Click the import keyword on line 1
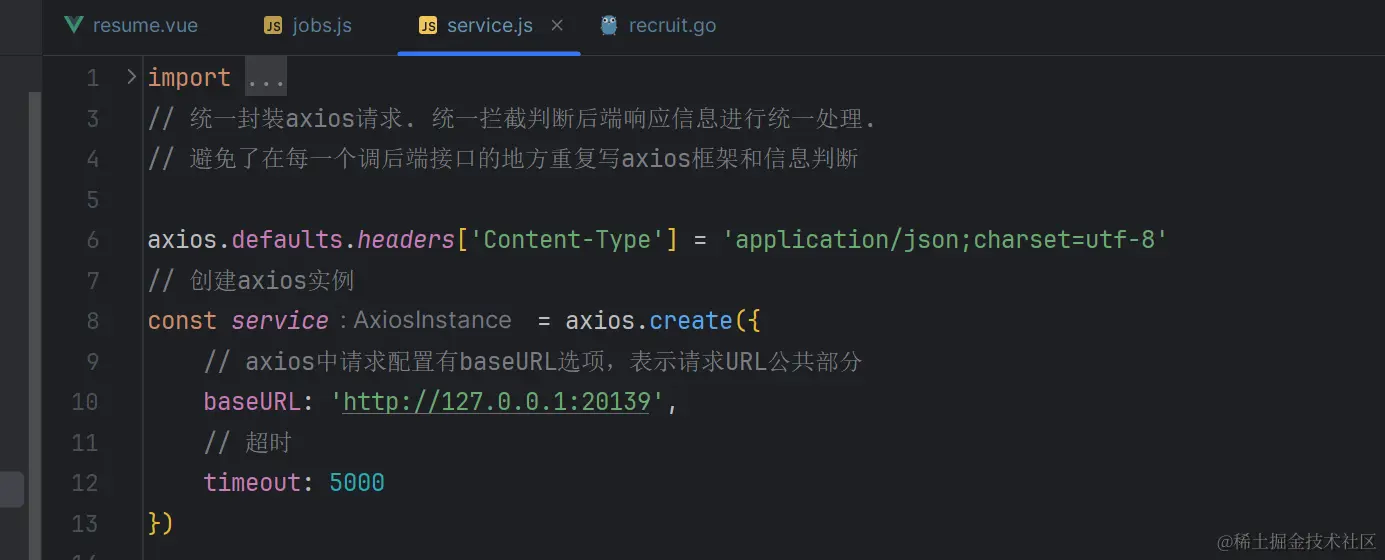 coord(189,78)
